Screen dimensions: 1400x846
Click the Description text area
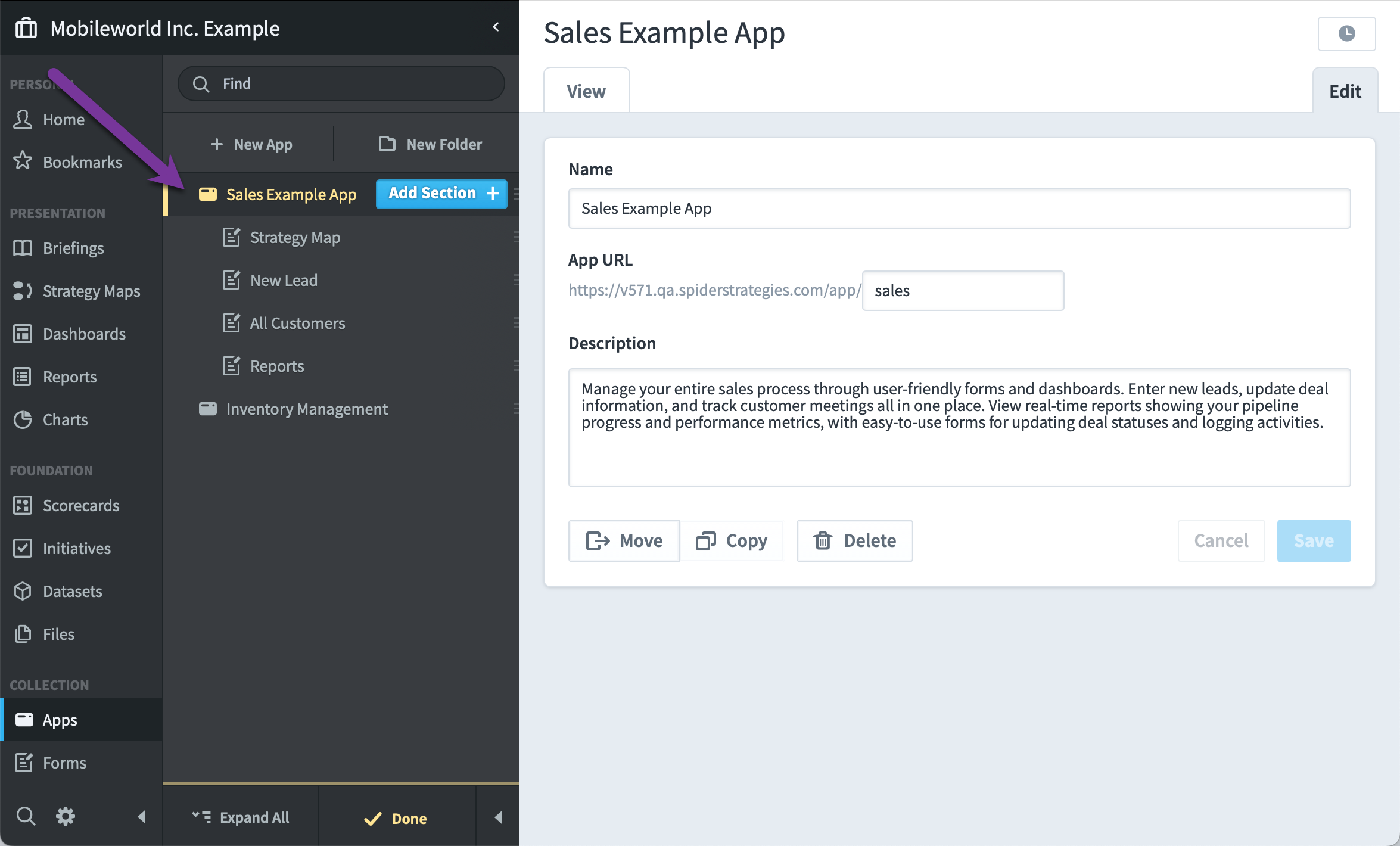click(x=959, y=428)
